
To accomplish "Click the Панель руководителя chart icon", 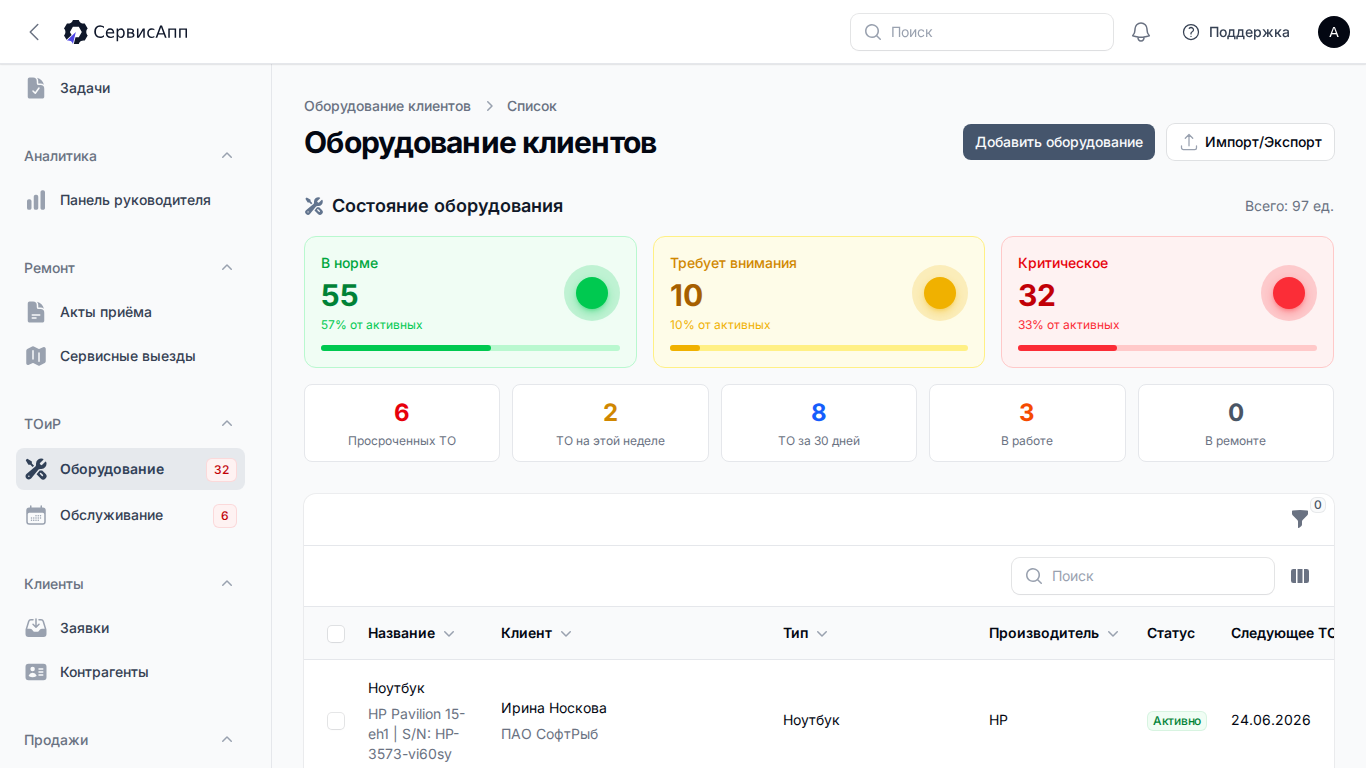I will point(36,200).
